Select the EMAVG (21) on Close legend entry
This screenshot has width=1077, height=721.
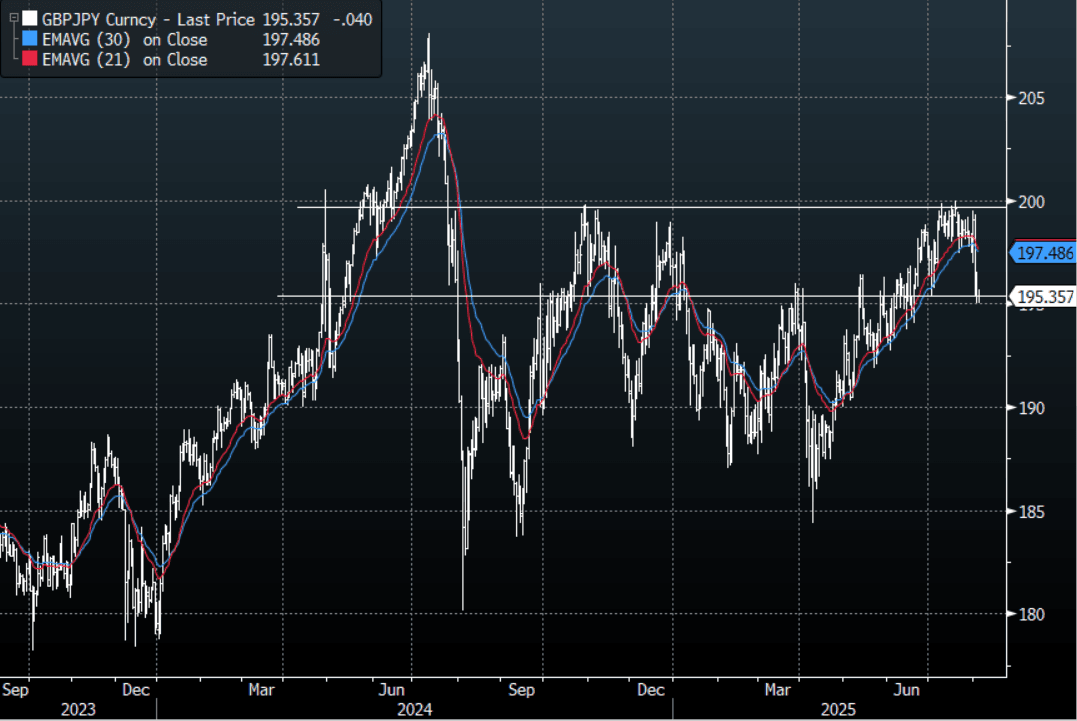click(x=124, y=60)
